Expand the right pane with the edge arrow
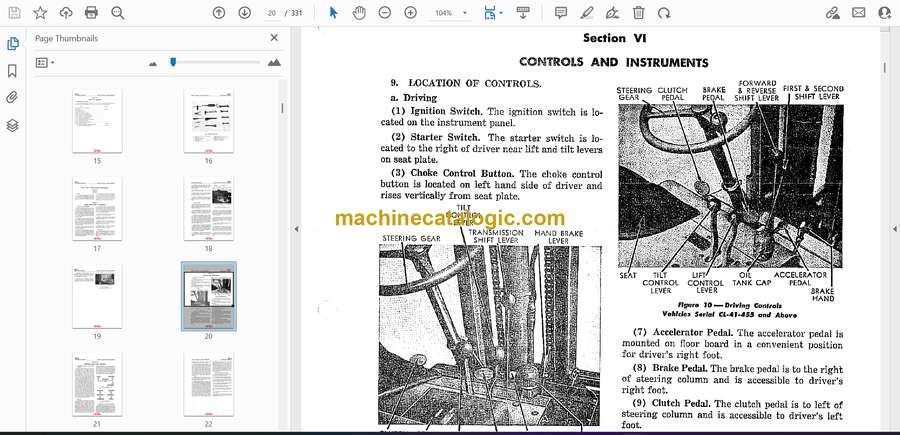Viewport: 900px width, 435px height. (894, 228)
